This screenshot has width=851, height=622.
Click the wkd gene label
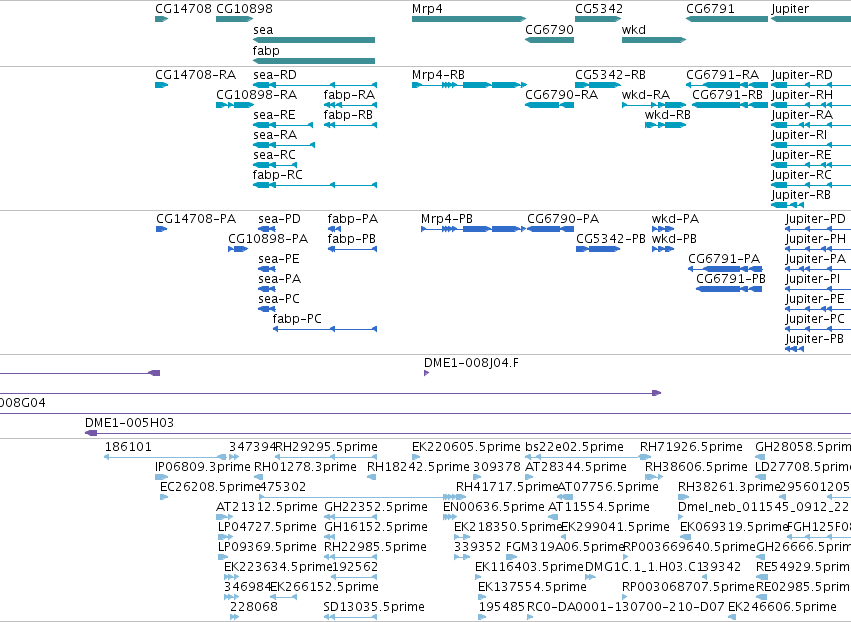pos(634,30)
